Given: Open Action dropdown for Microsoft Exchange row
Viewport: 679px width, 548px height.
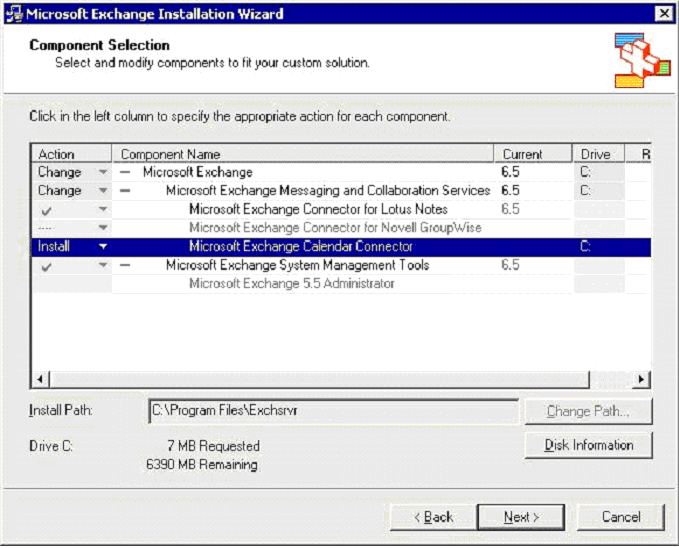Looking at the screenshot, I should point(101,172).
